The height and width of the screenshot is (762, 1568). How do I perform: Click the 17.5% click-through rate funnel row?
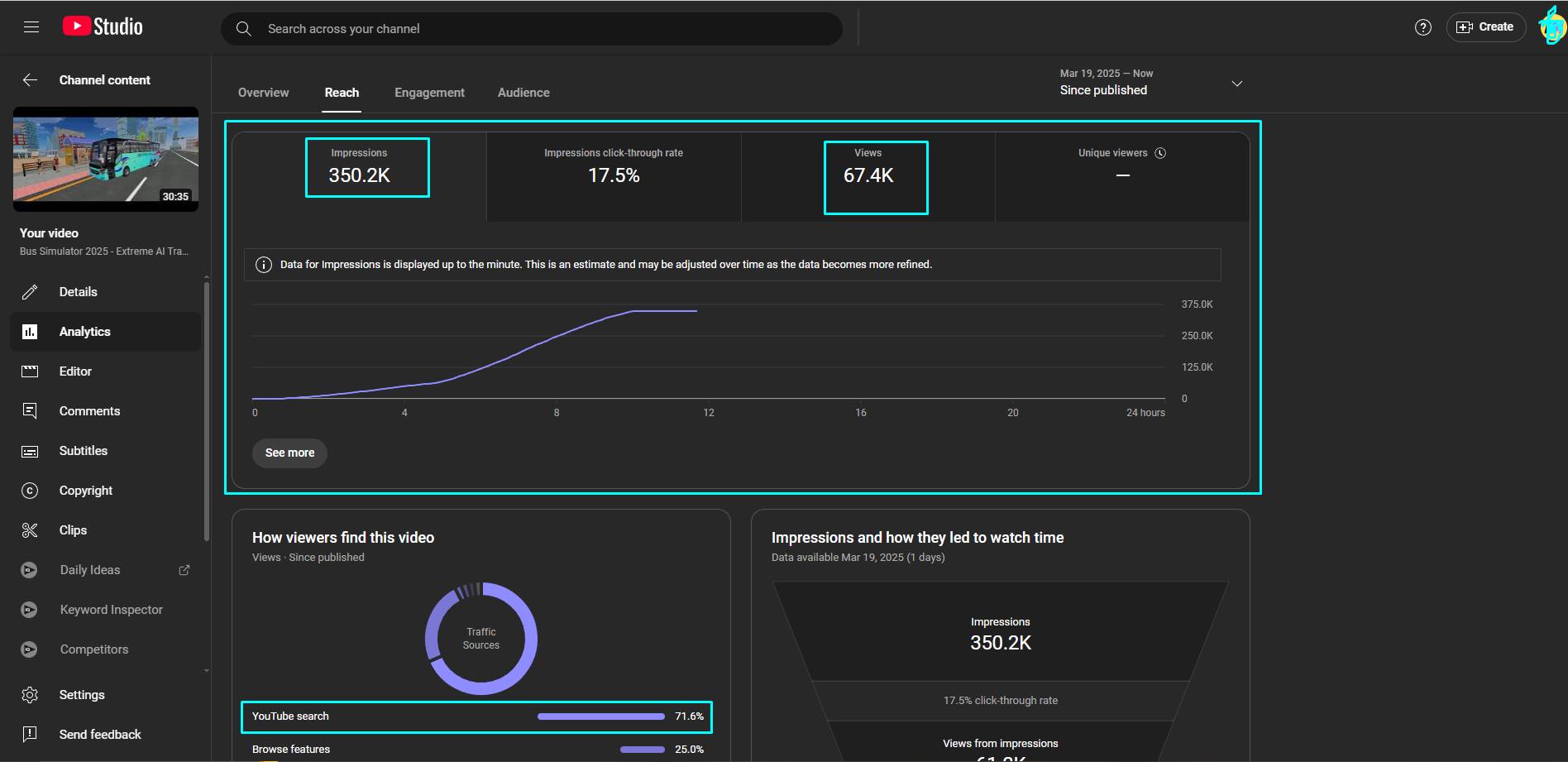1001,701
